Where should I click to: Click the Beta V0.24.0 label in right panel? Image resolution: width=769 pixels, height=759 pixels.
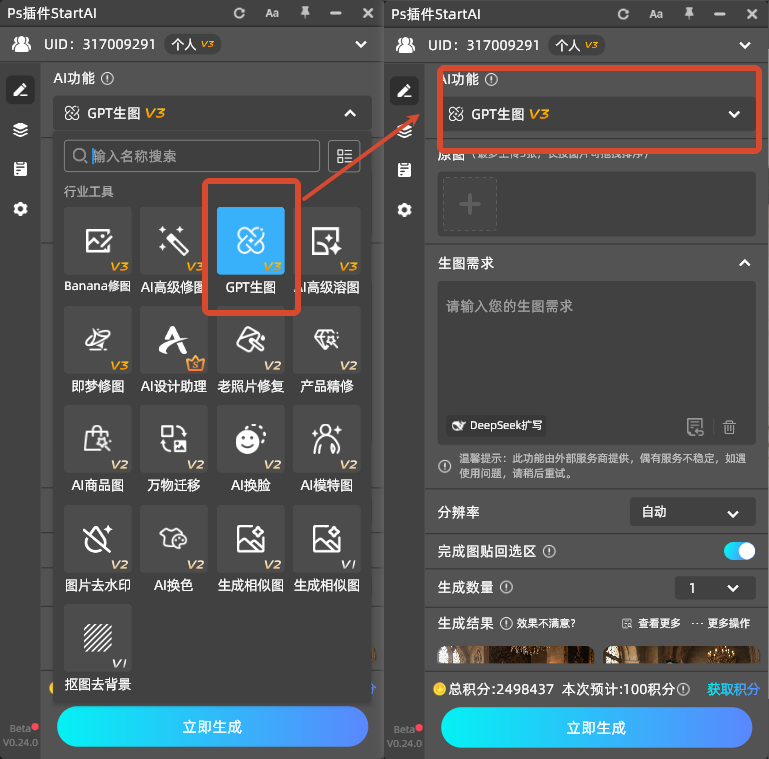(405, 736)
